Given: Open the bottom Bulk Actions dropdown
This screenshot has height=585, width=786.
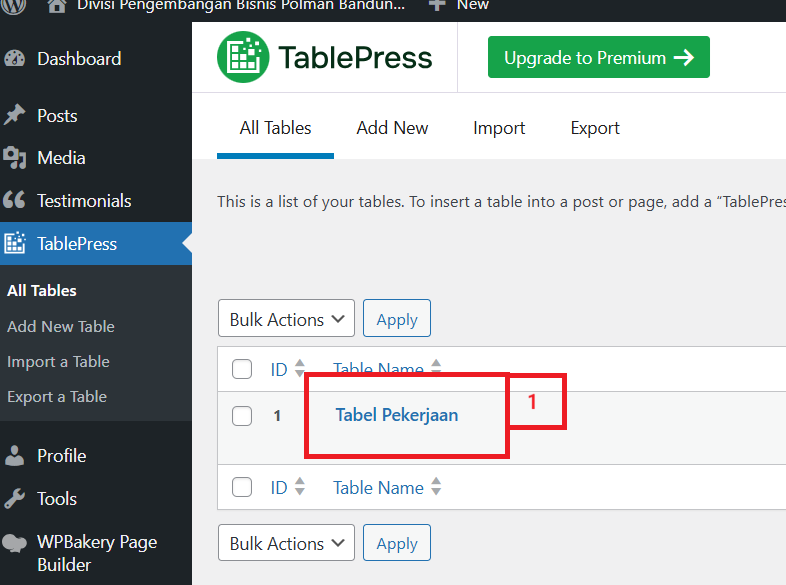Looking at the screenshot, I should [x=286, y=544].
